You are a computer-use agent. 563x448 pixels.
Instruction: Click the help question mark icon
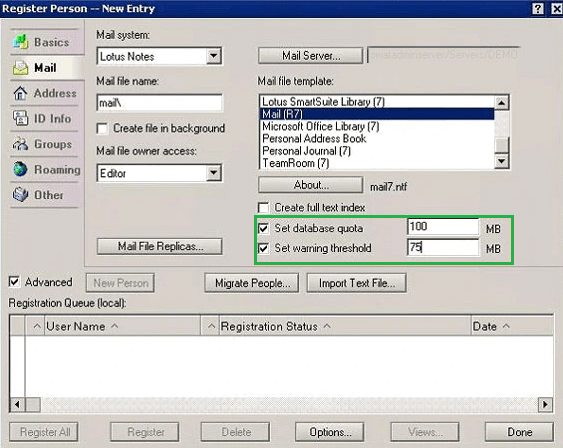coord(538,9)
